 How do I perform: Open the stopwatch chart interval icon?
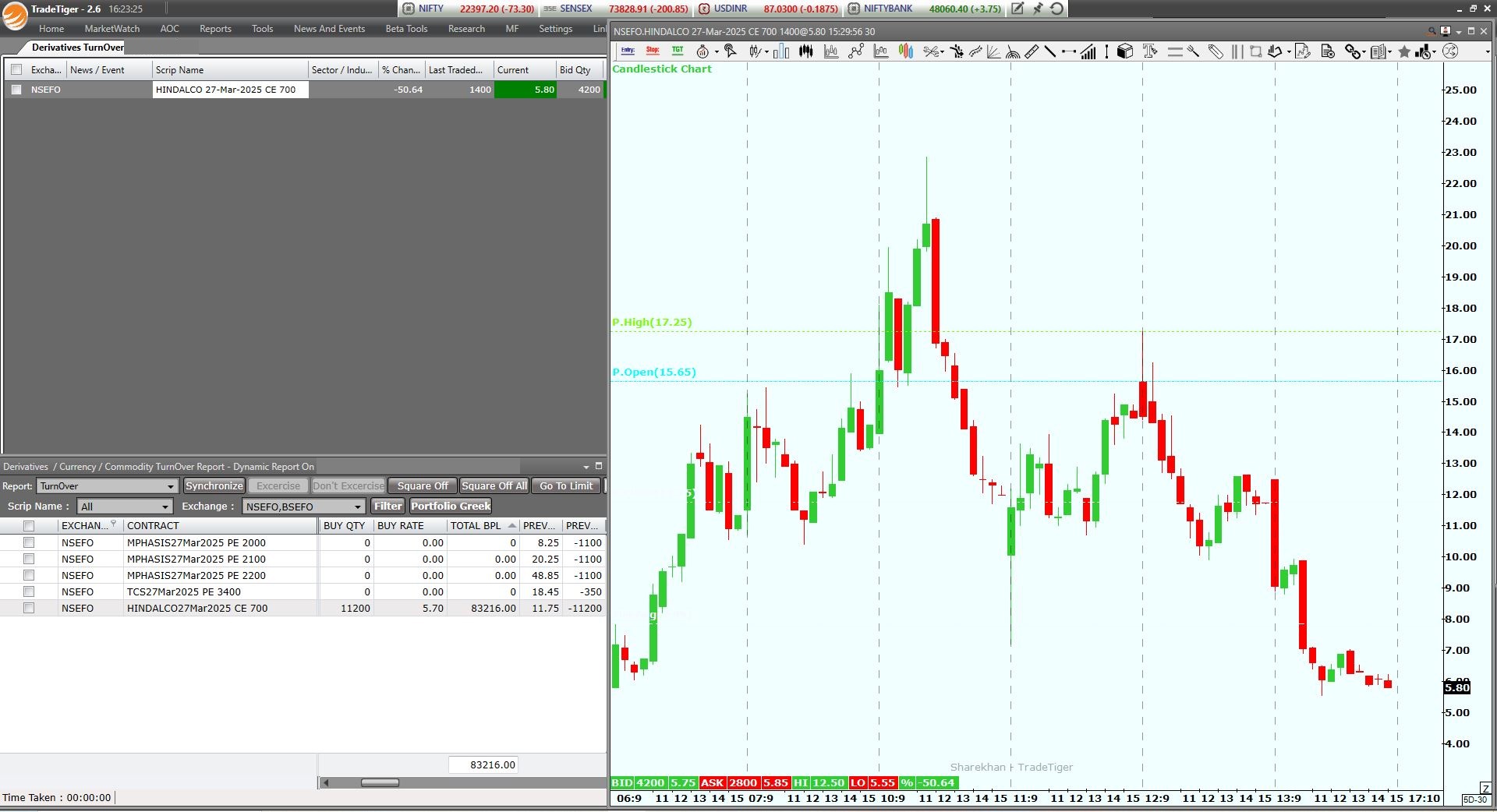702,51
